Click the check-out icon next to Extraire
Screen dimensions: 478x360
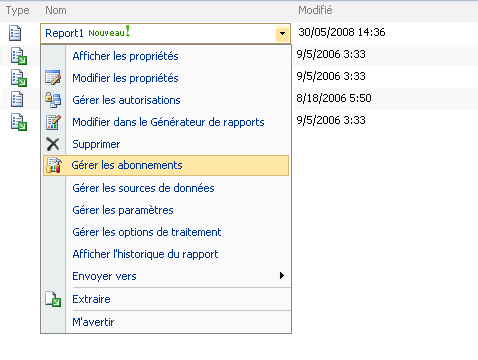(53, 299)
